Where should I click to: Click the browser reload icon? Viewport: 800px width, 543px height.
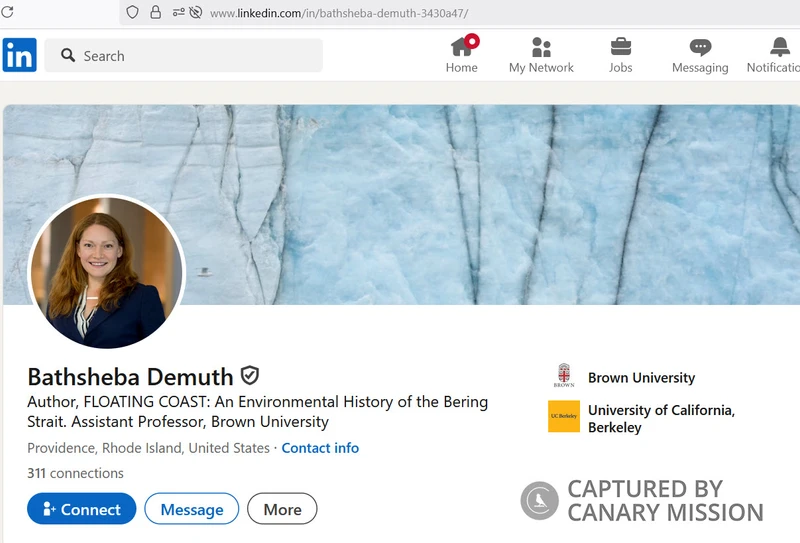click(7, 12)
